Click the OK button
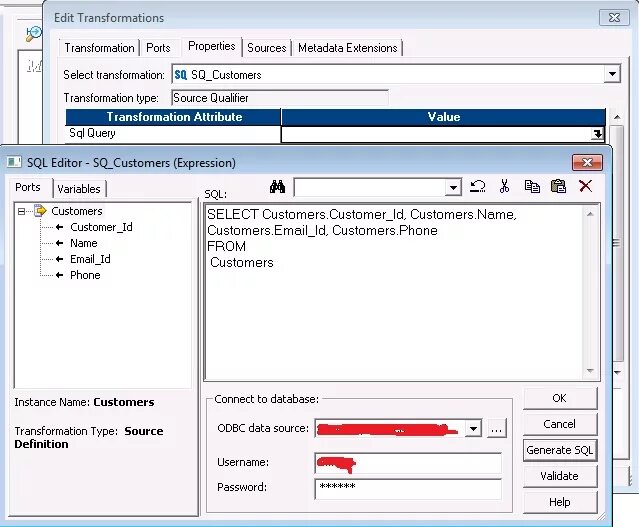639x527 pixels. [x=560, y=398]
